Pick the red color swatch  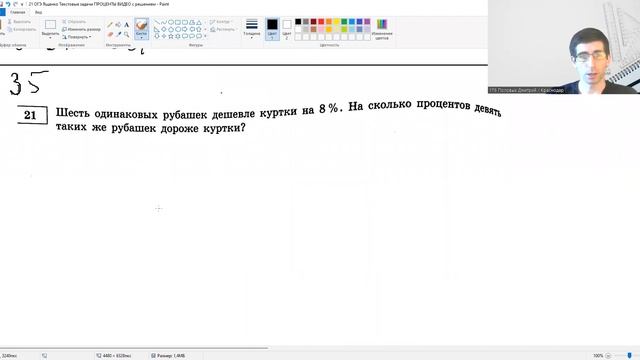click(321, 22)
